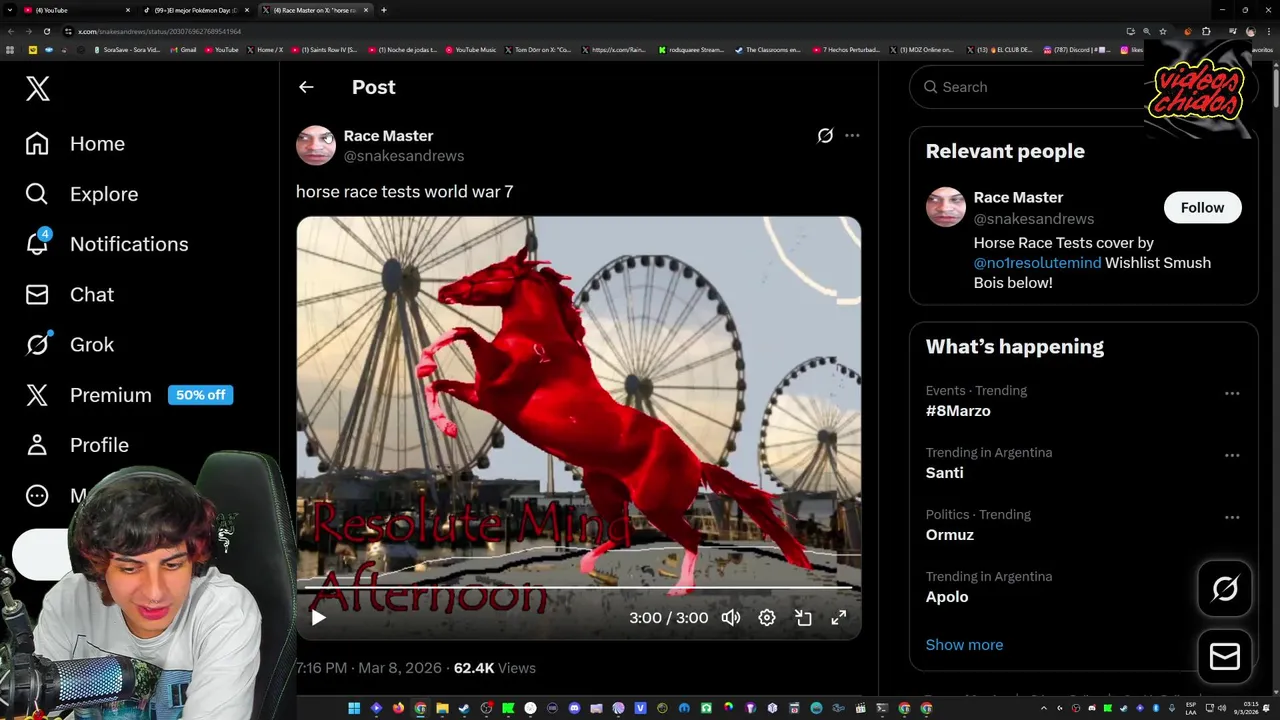This screenshot has width=1280, height=720.
Task: Open more options for #8Marzo trend
Action: (x=1232, y=394)
